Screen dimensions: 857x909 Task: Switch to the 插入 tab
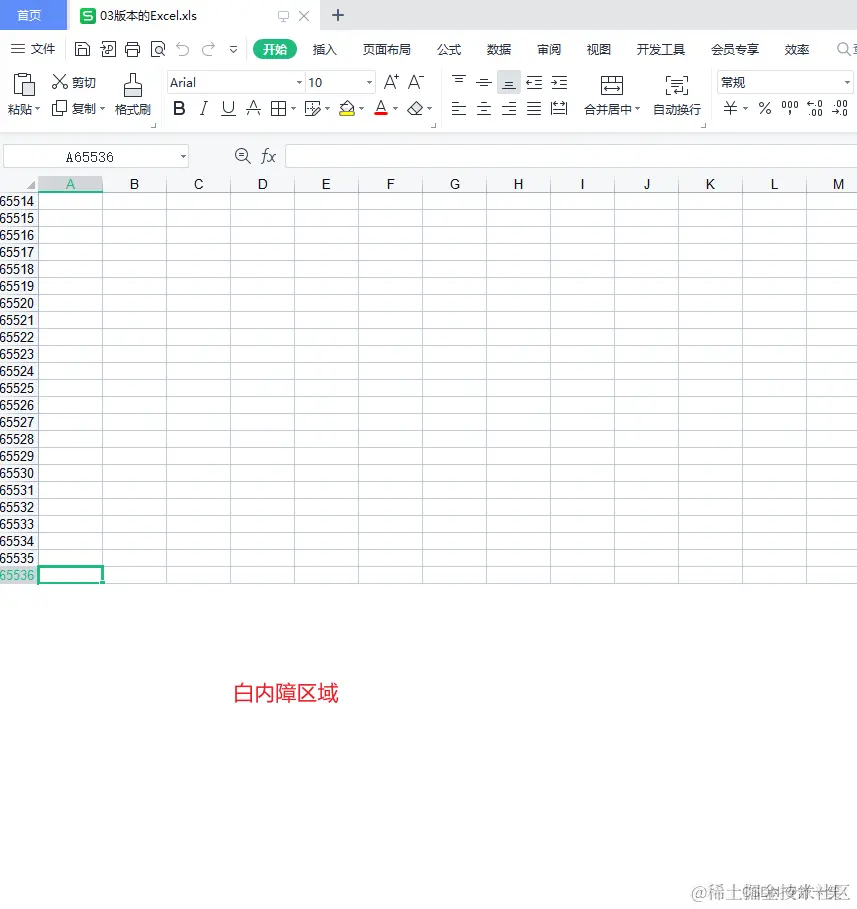point(324,50)
